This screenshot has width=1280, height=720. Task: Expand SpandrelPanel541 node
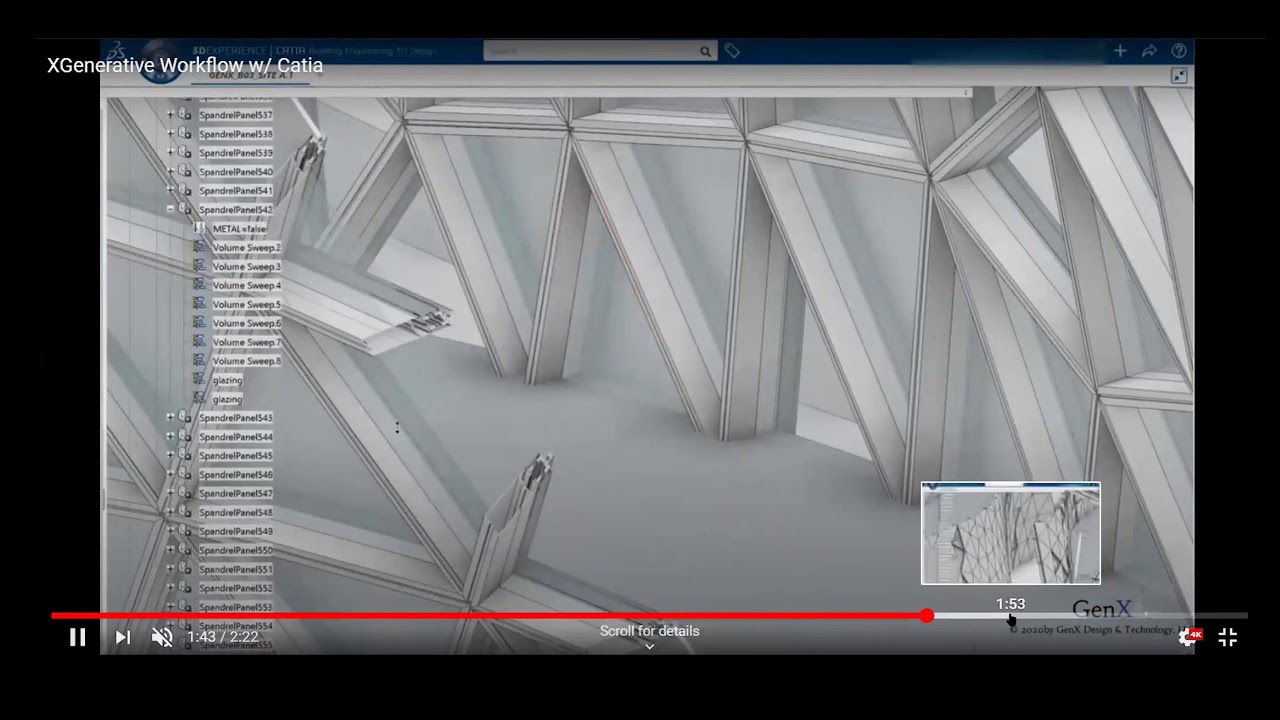[x=170, y=190]
